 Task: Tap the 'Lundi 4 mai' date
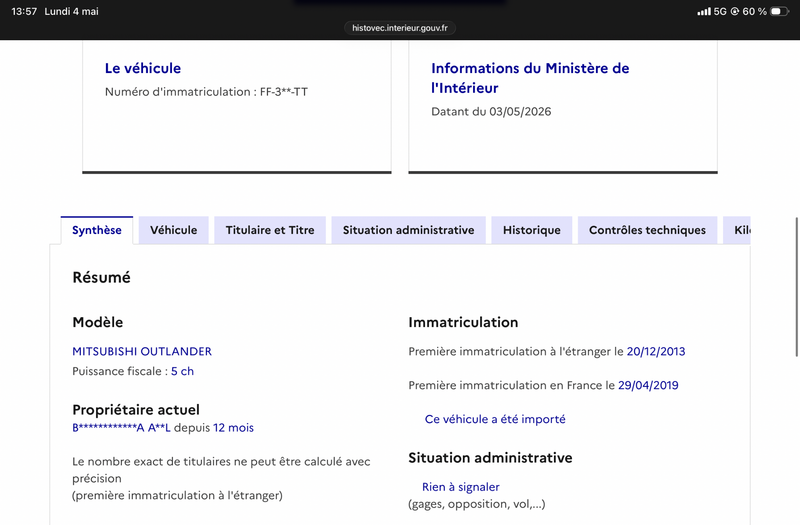[71, 11]
